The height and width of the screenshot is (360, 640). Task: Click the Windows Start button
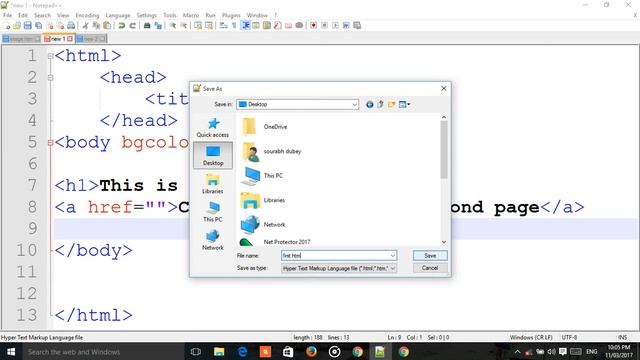11,352
